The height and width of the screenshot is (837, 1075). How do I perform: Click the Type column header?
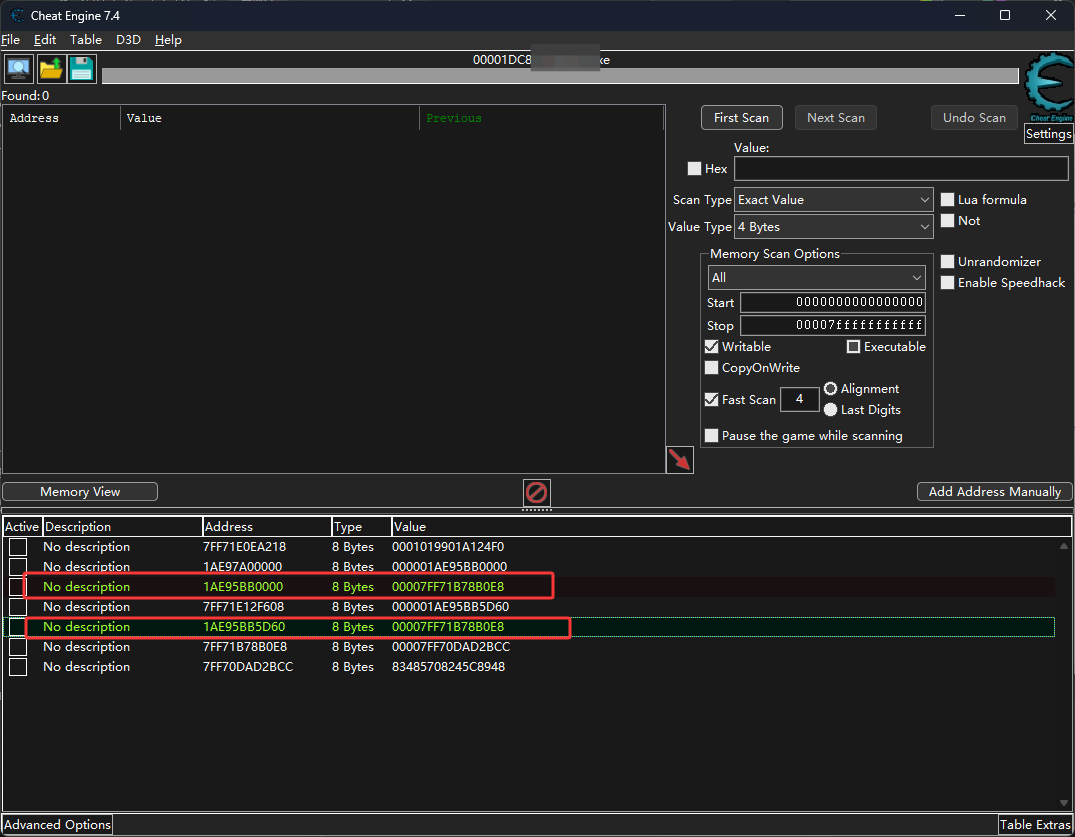click(x=361, y=526)
